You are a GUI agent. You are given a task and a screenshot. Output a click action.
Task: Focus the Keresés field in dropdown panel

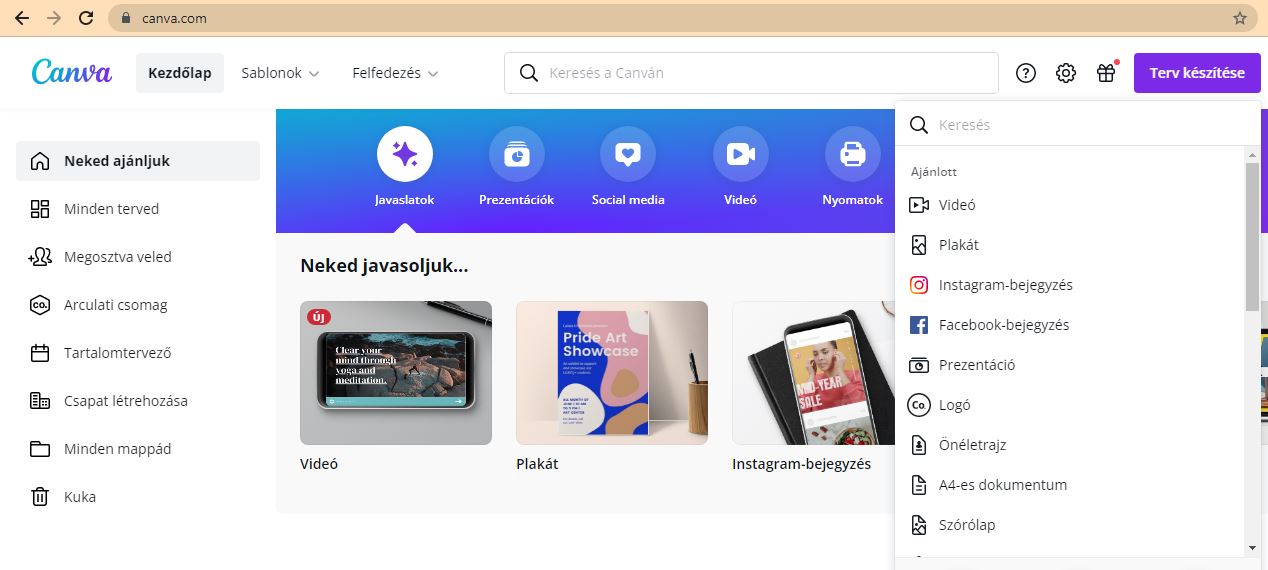click(x=1078, y=125)
